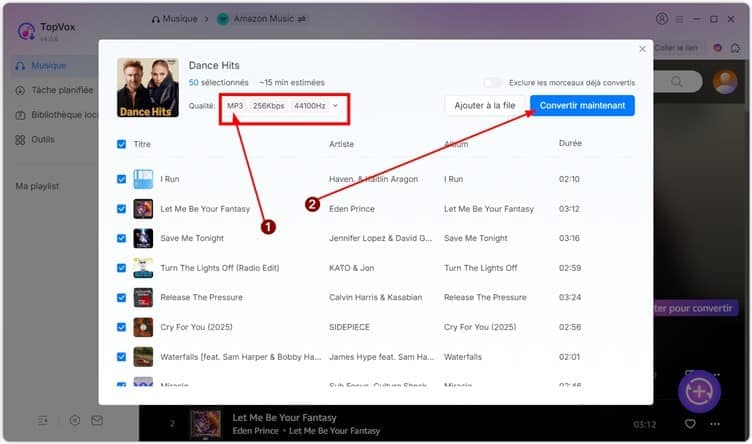752x444 pixels.
Task: Open the hamburger menu in title bar
Action: click(x=680, y=19)
